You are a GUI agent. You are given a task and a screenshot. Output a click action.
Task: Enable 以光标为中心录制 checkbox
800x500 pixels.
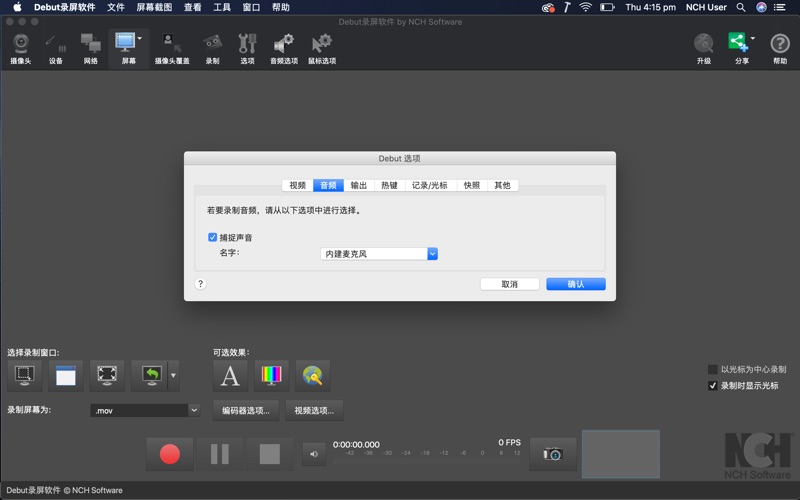point(713,369)
